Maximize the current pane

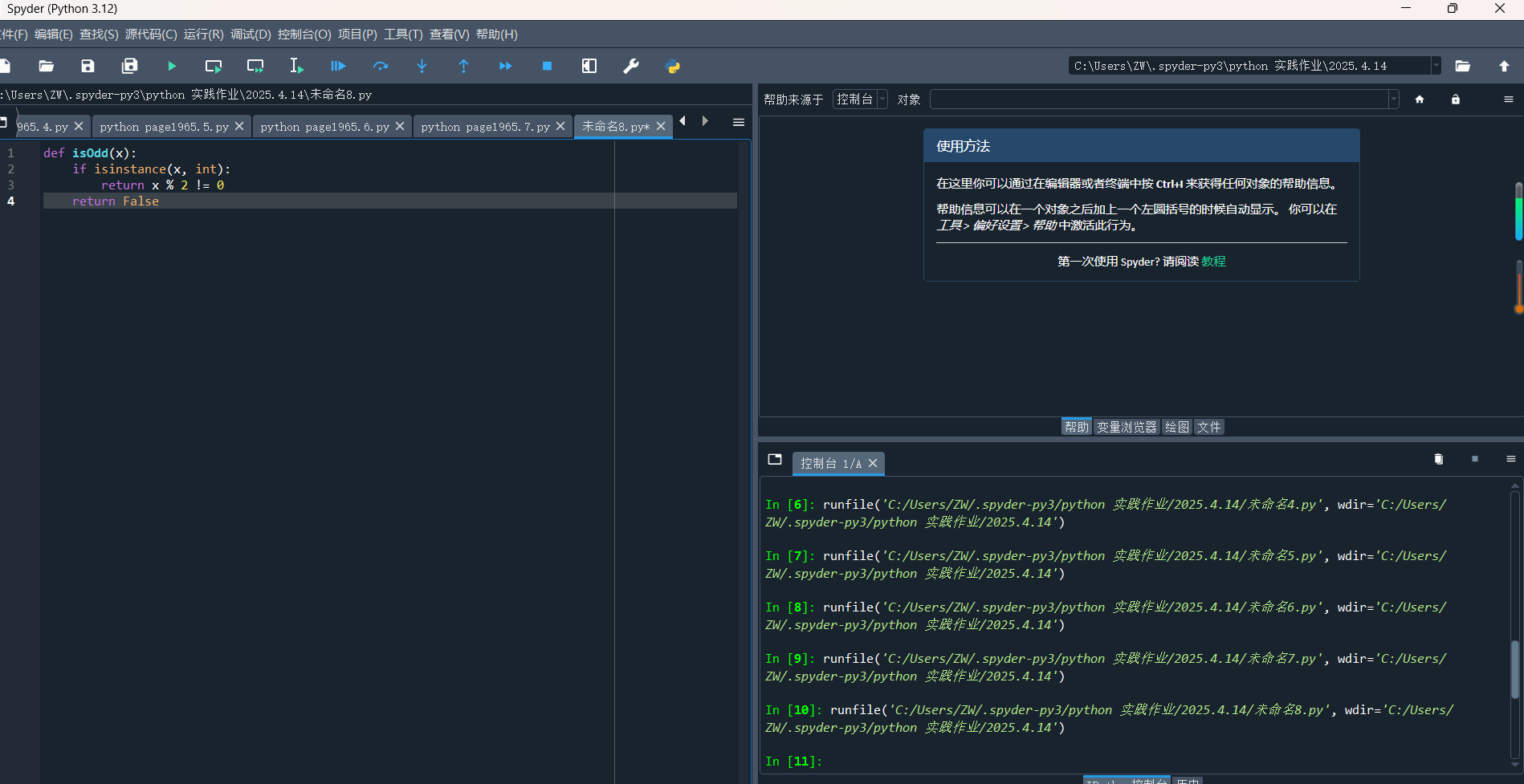coord(589,66)
